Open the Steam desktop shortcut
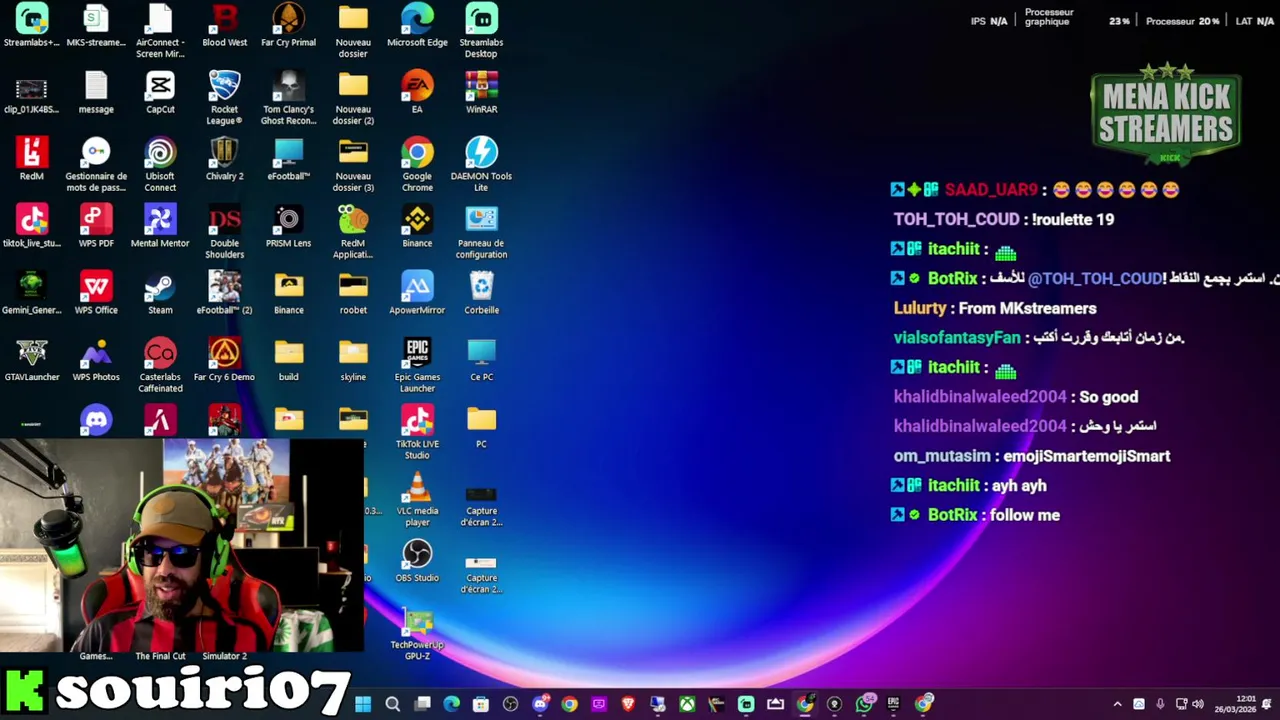This screenshot has height=720, width=1280. (160, 294)
